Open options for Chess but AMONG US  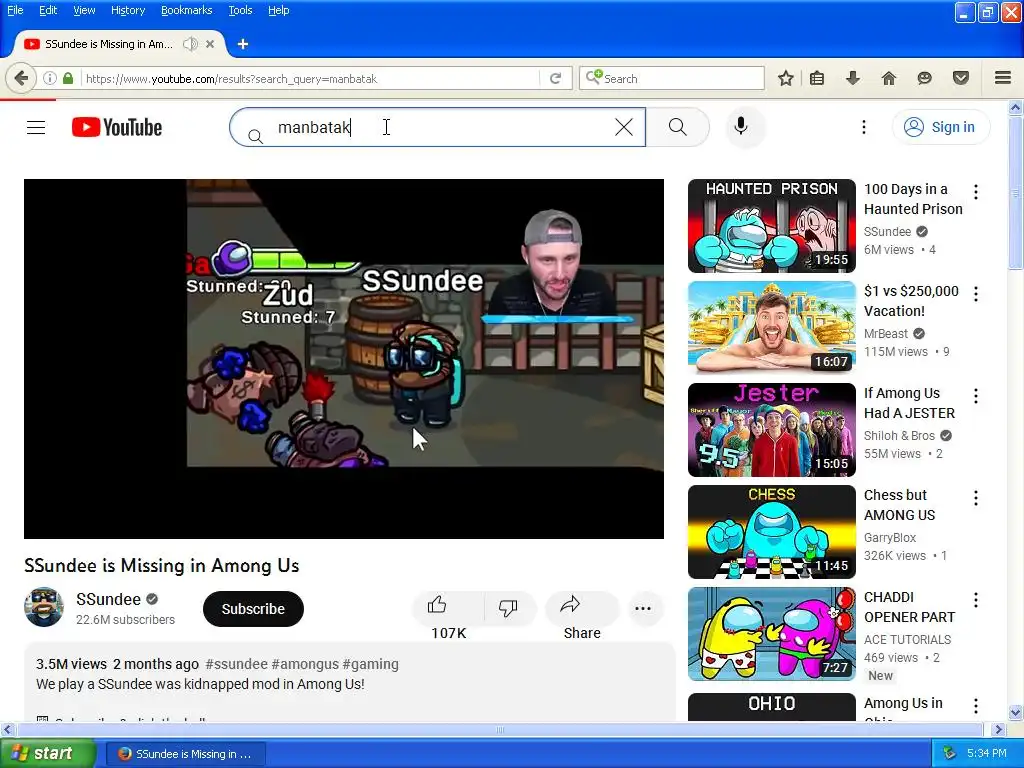tap(976, 498)
